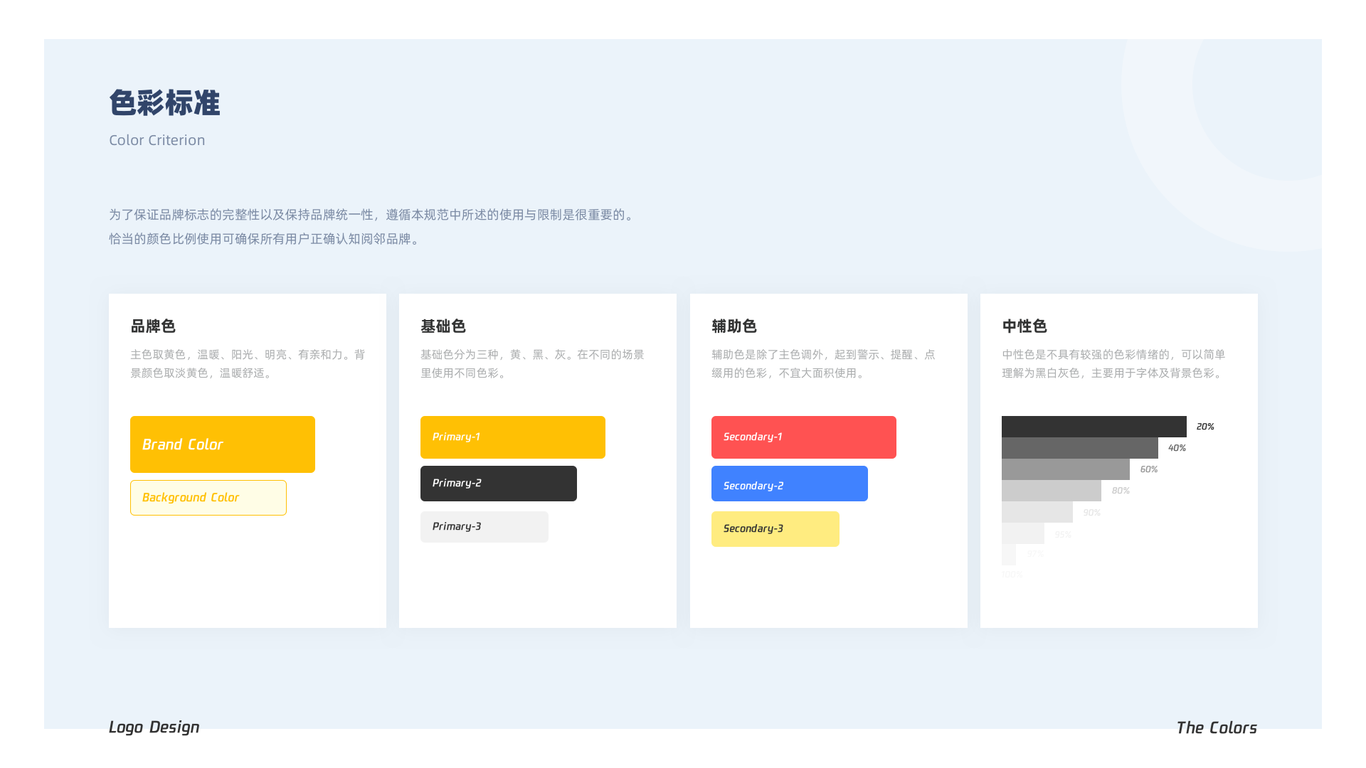
Task: Click the 'Color Criterion' subtitle
Action: coord(157,140)
